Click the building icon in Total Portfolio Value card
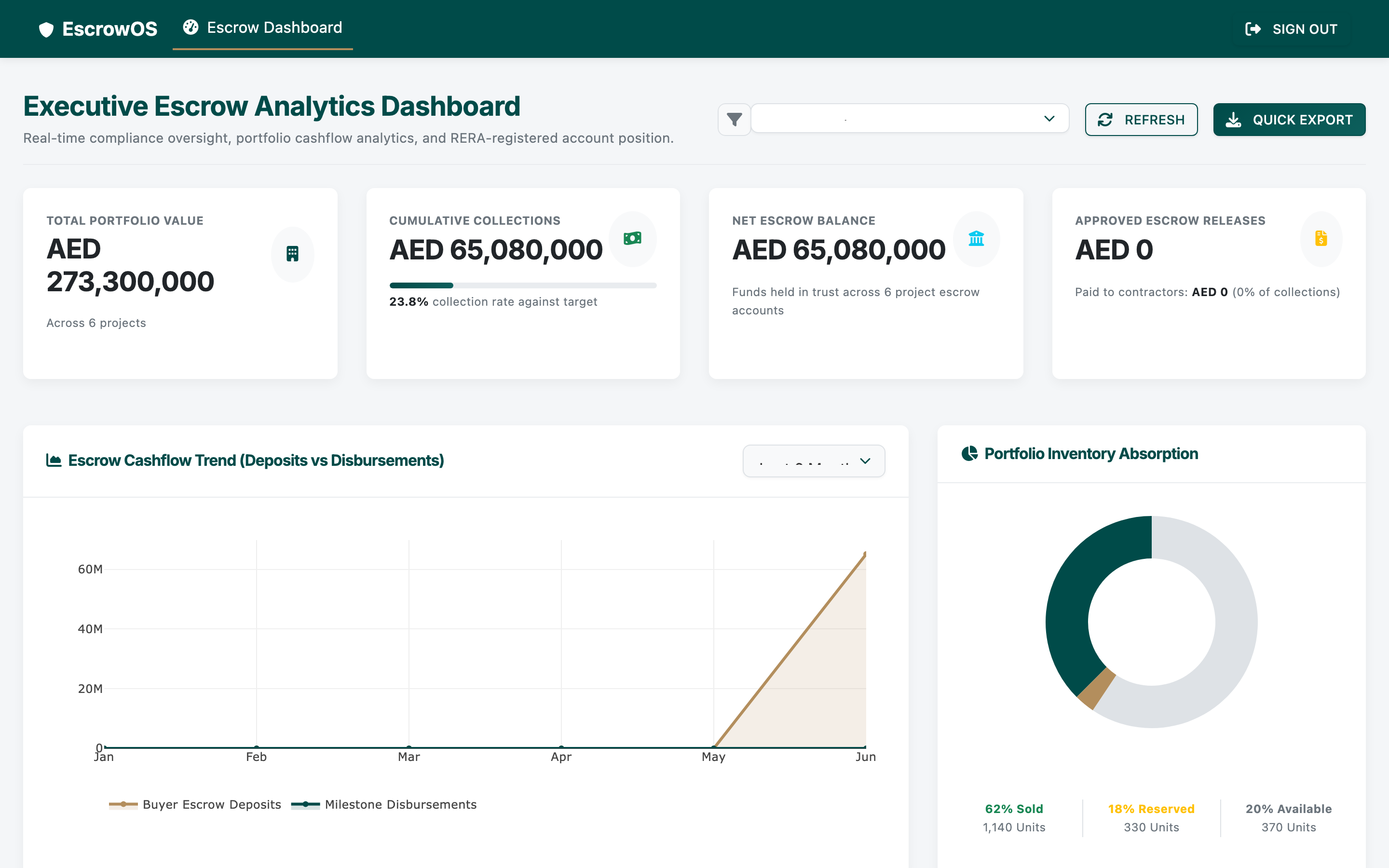Image resolution: width=1389 pixels, height=868 pixels. 292,254
